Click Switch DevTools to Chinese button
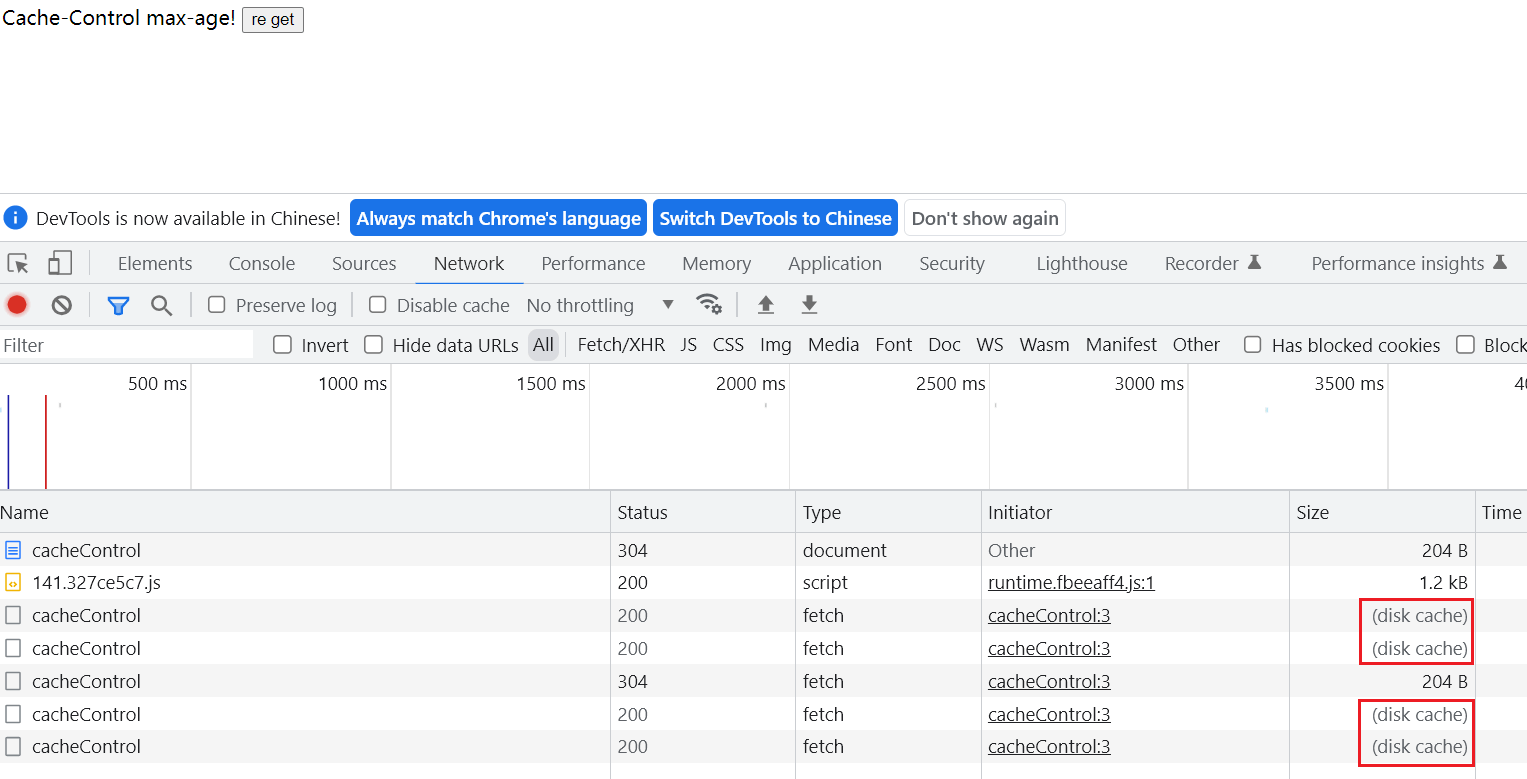1527x779 pixels. click(775, 218)
